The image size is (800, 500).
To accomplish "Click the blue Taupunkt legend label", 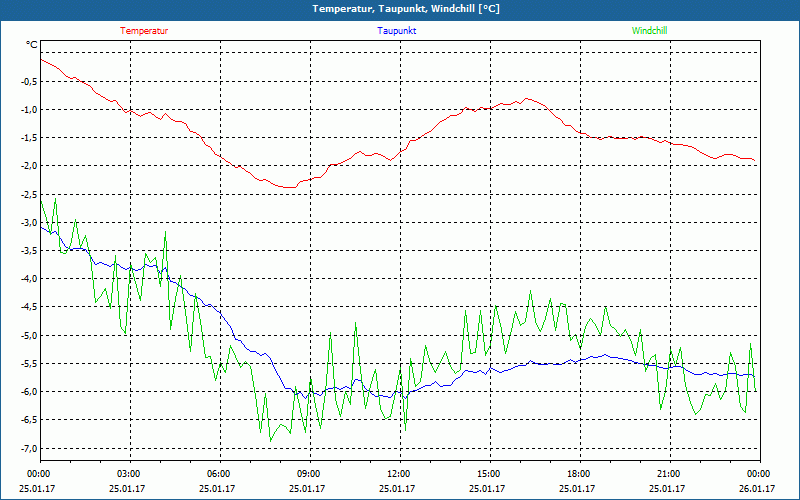I will [x=396, y=31].
